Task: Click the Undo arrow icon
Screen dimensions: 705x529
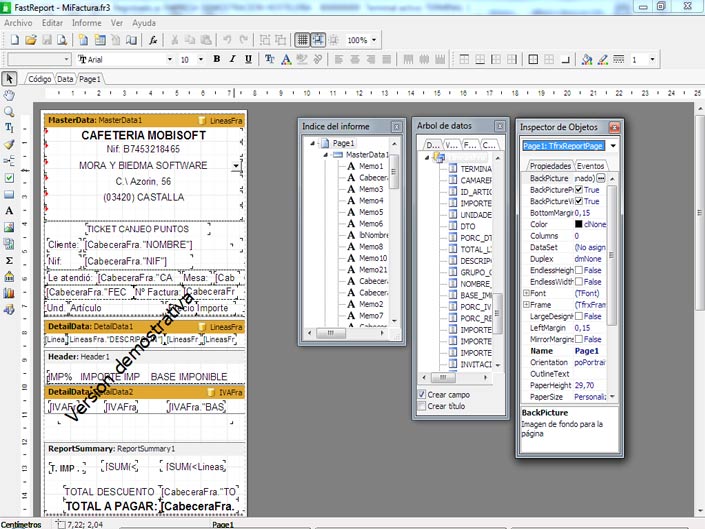Action: (x=228, y=40)
